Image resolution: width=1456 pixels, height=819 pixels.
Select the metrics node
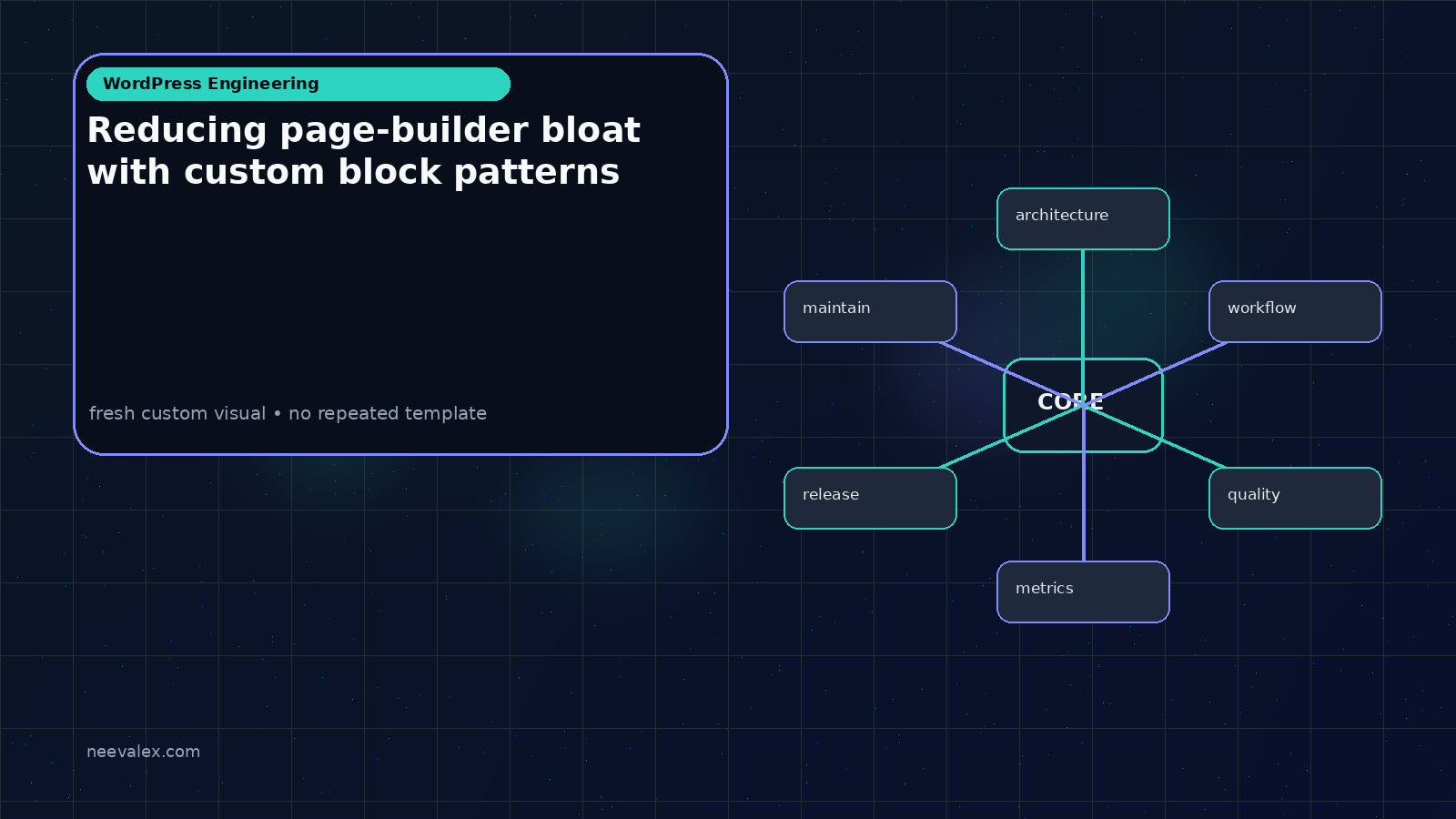click(x=1083, y=591)
